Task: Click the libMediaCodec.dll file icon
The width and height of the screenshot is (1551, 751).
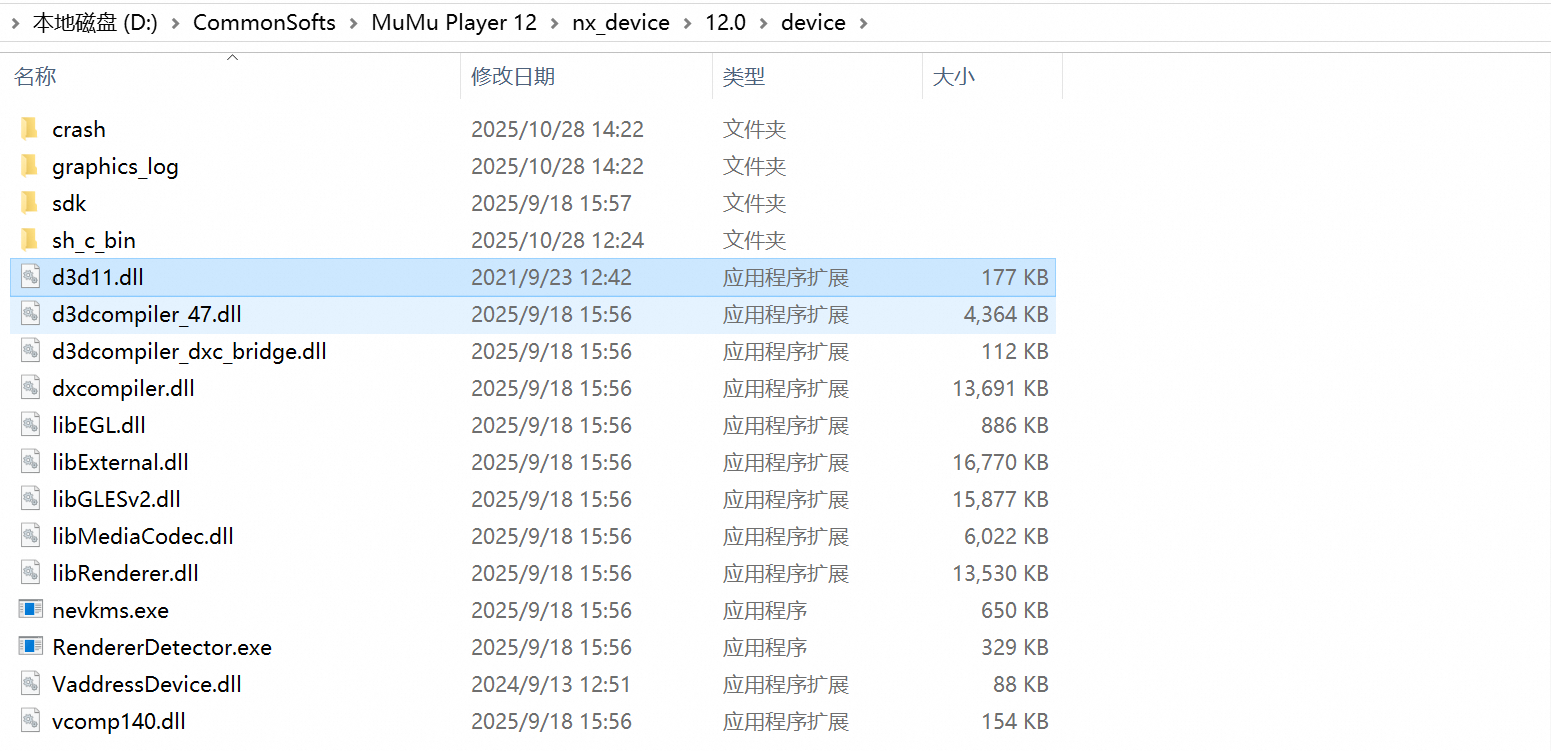Action: point(31,536)
